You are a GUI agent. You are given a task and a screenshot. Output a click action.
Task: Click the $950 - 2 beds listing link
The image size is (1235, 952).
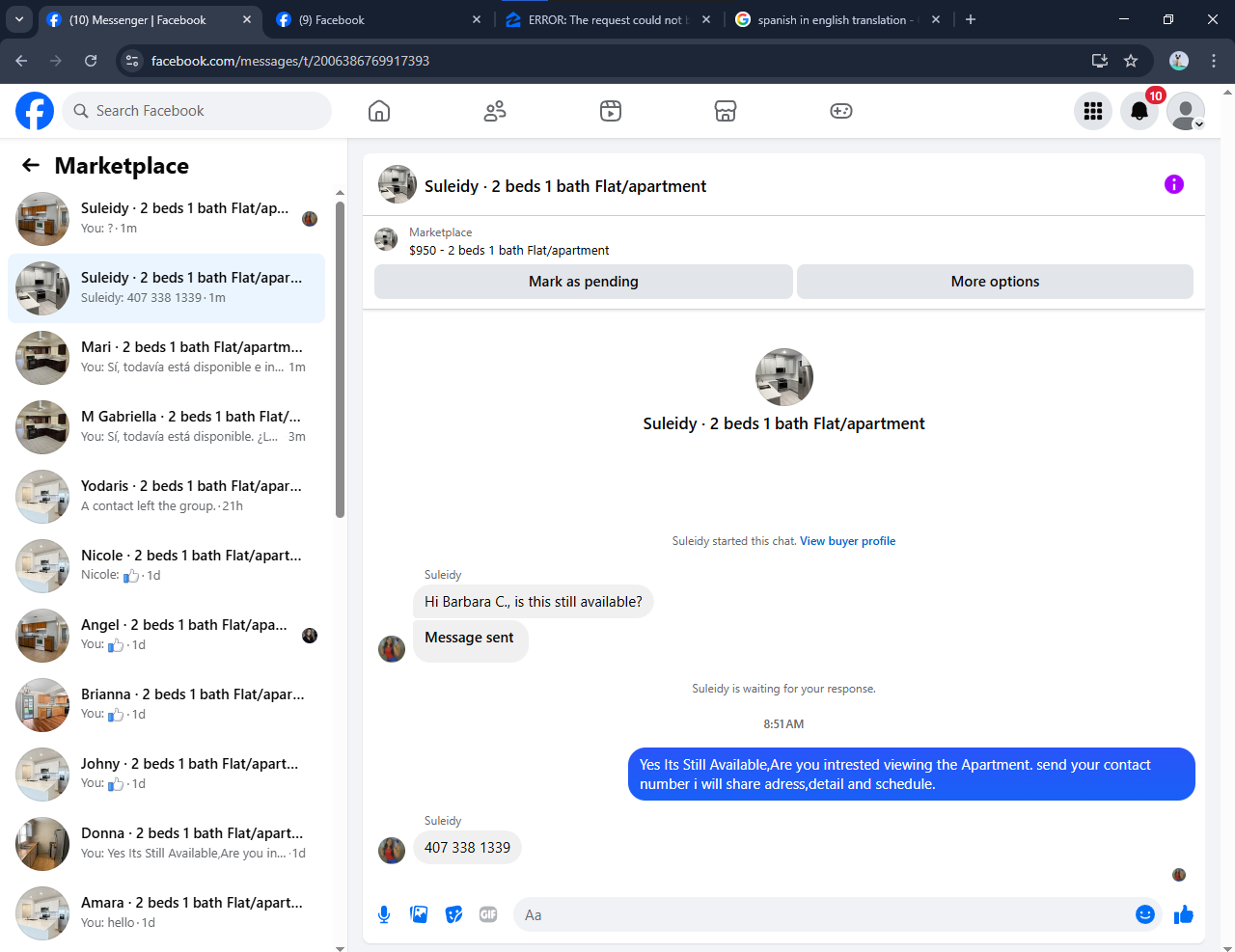(508, 250)
